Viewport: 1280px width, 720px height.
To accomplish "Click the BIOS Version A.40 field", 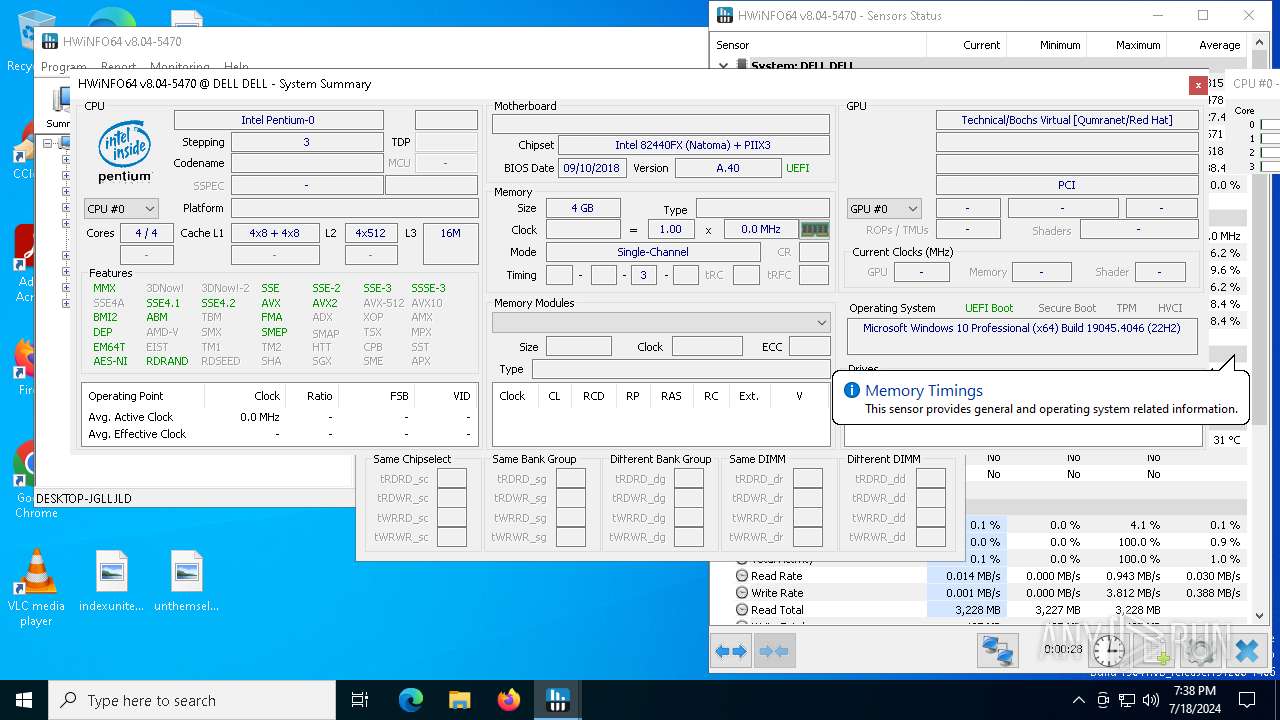I will [x=728, y=168].
